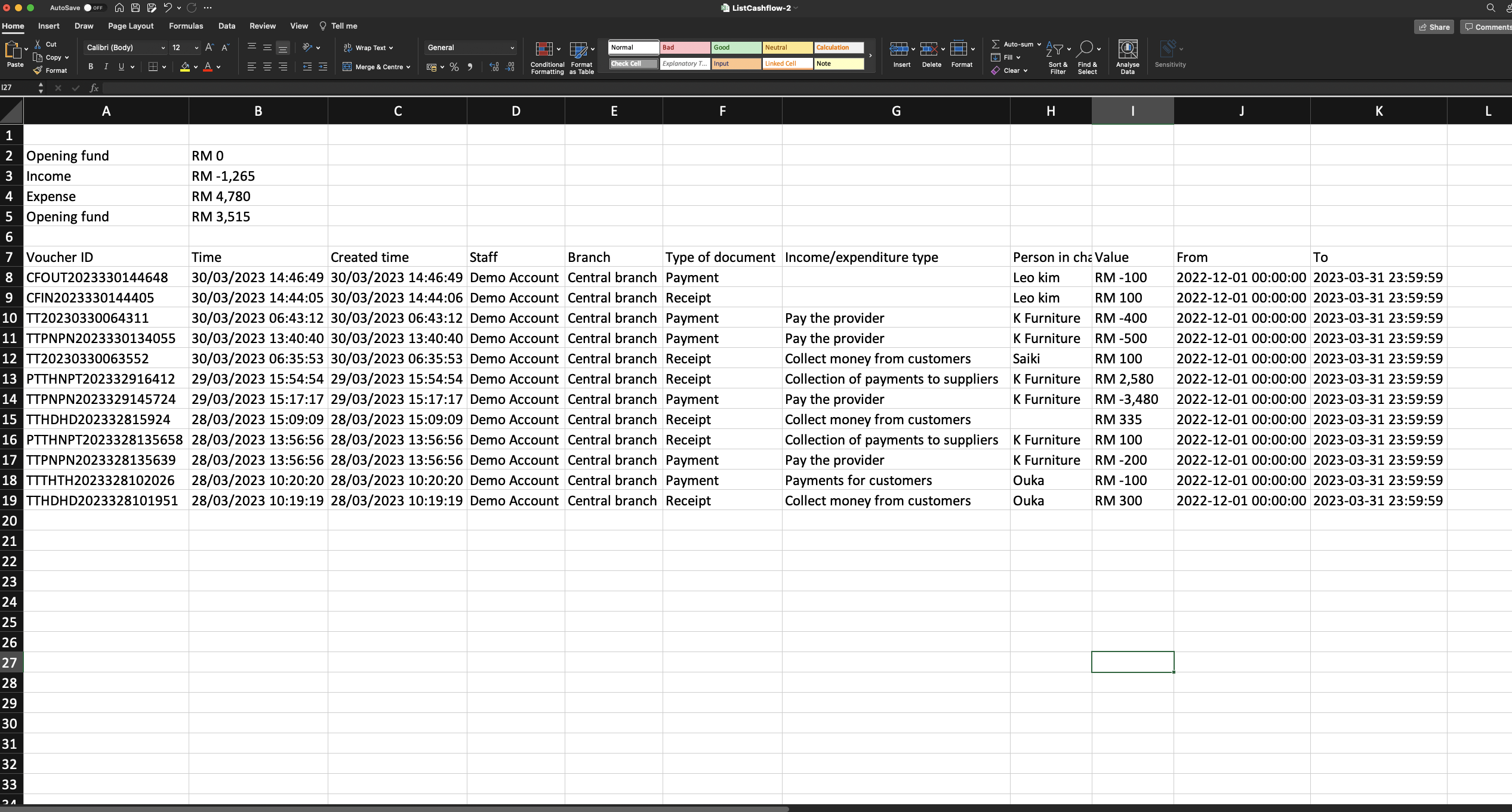Click the Format as Table icon

pos(578,50)
